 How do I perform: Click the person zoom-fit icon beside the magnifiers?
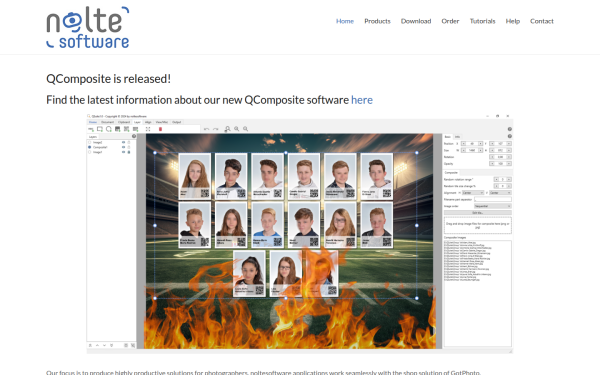tap(227, 129)
